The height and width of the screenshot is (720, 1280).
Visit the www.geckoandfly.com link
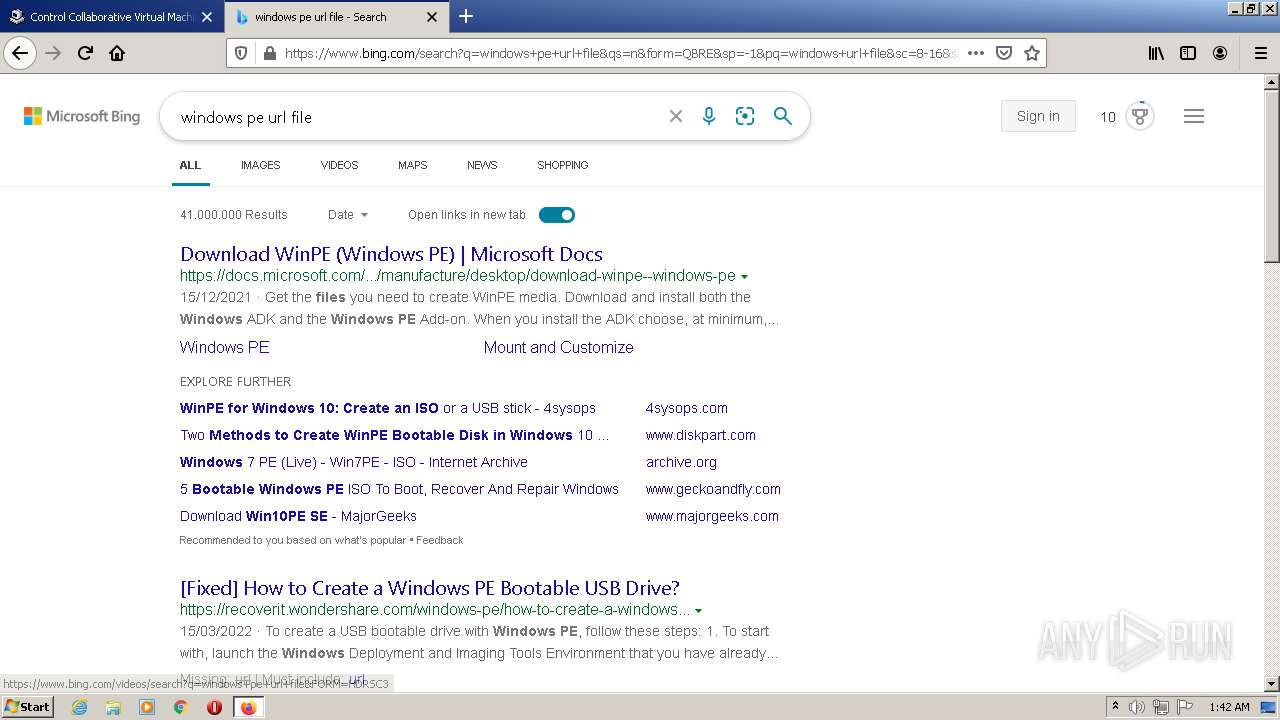[713, 489]
